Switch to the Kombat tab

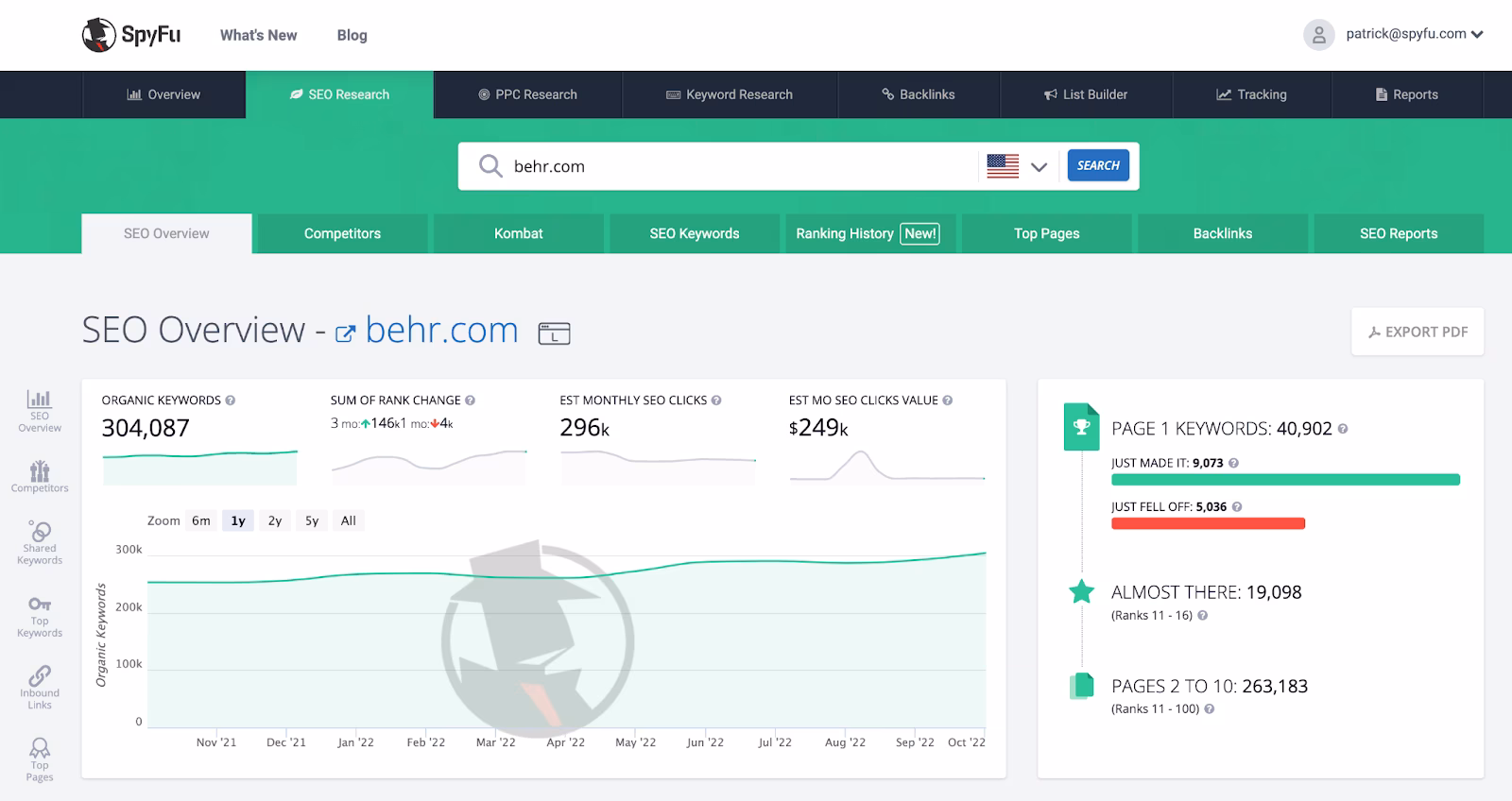tap(518, 233)
